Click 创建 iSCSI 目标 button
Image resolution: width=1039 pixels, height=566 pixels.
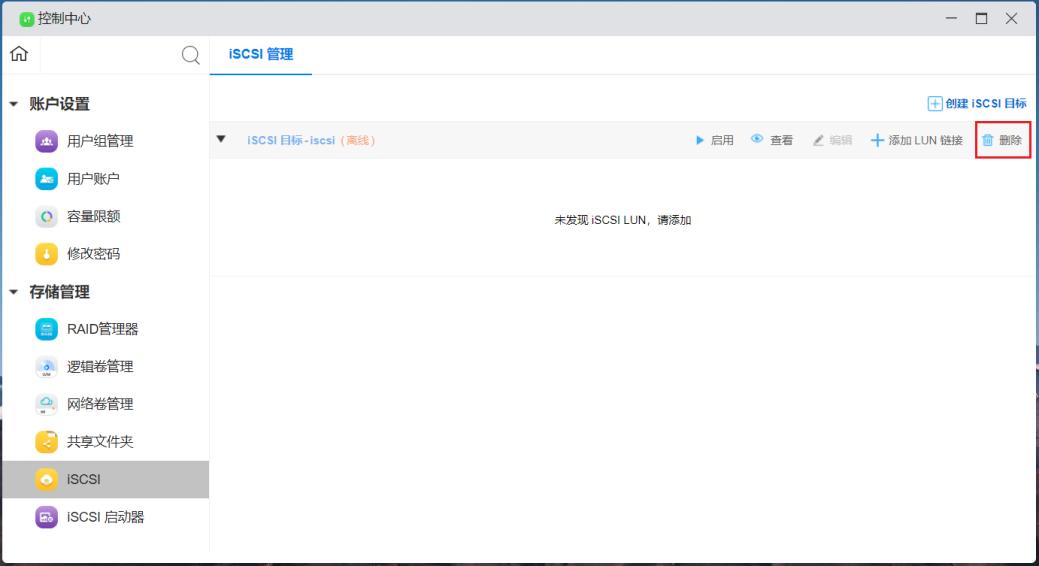tap(977, 103)
